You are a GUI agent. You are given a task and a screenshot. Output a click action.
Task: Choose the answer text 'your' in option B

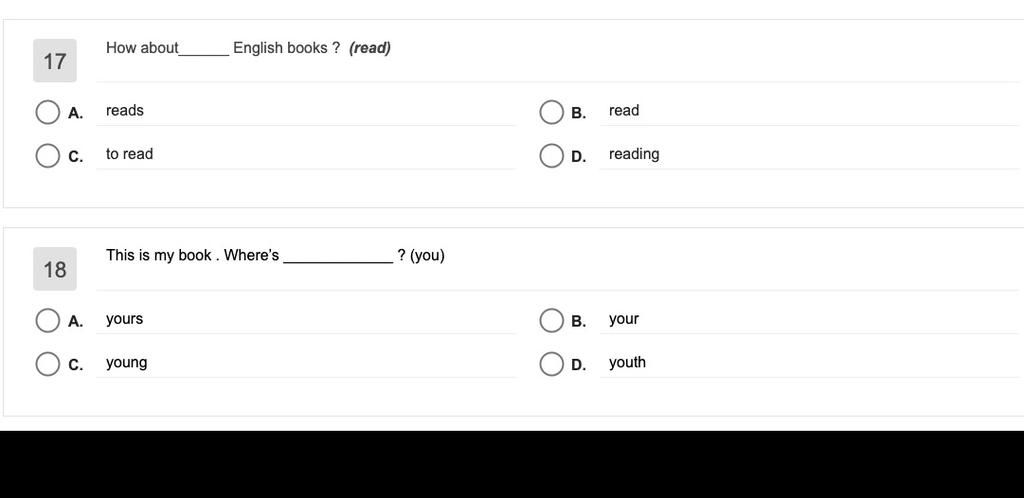coord(624,319)
